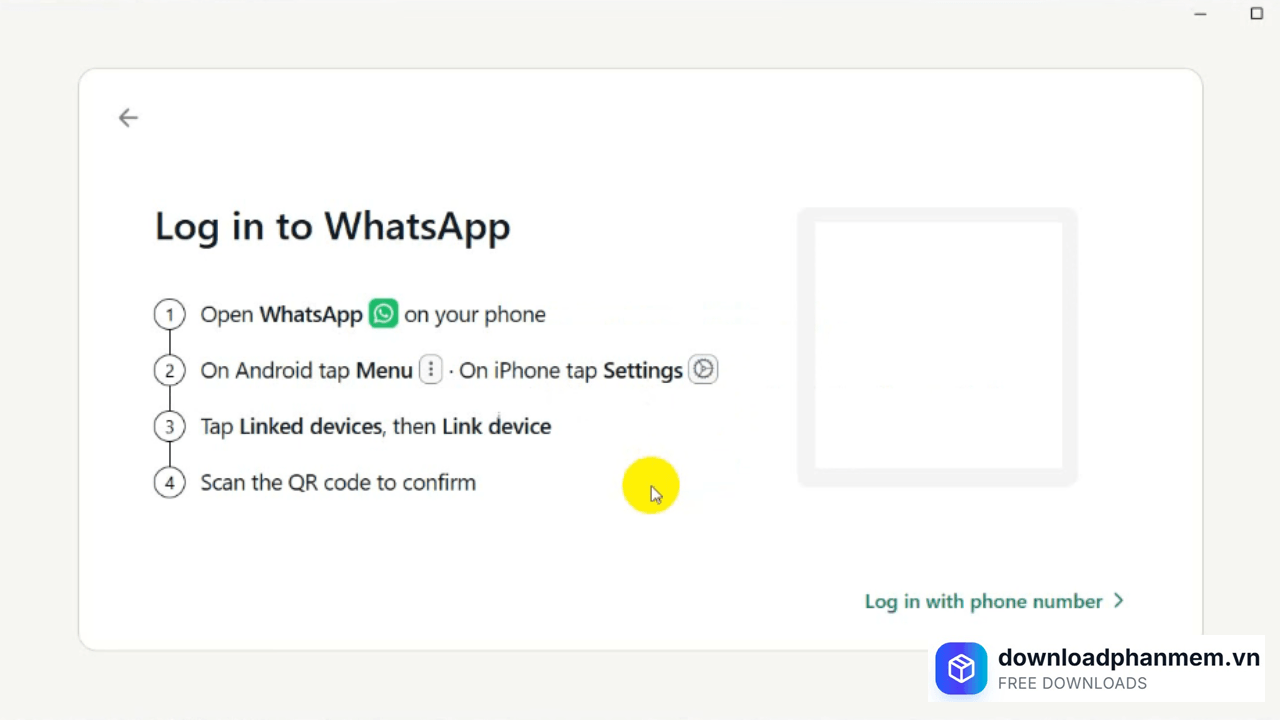Click the chevron after Log in with phone number
The height and width of the screenshot is (720, 1280).
[1119, 601]
